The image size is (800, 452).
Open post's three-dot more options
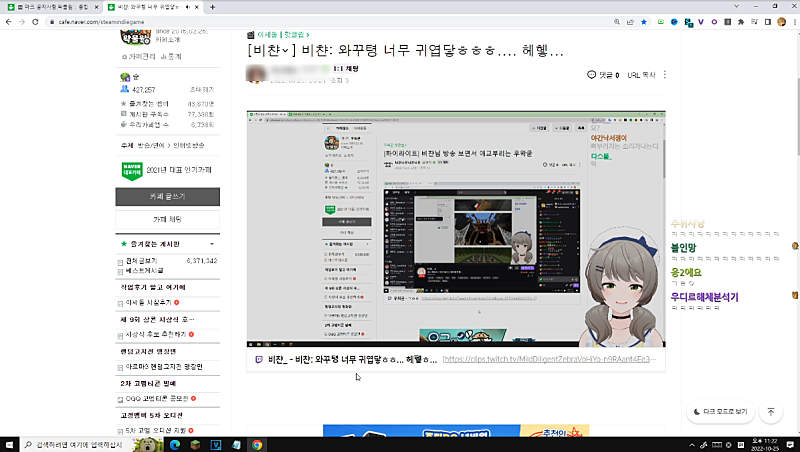[x=664, y=75]
